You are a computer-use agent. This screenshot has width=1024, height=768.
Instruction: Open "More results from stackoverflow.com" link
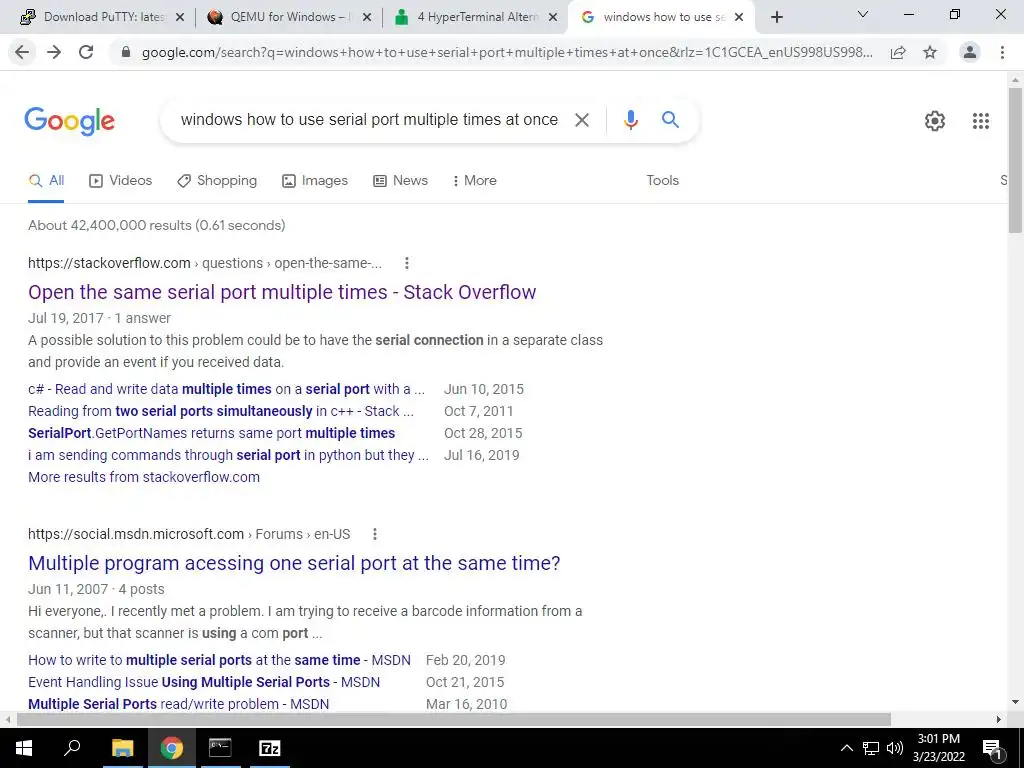tap(144, 477)
